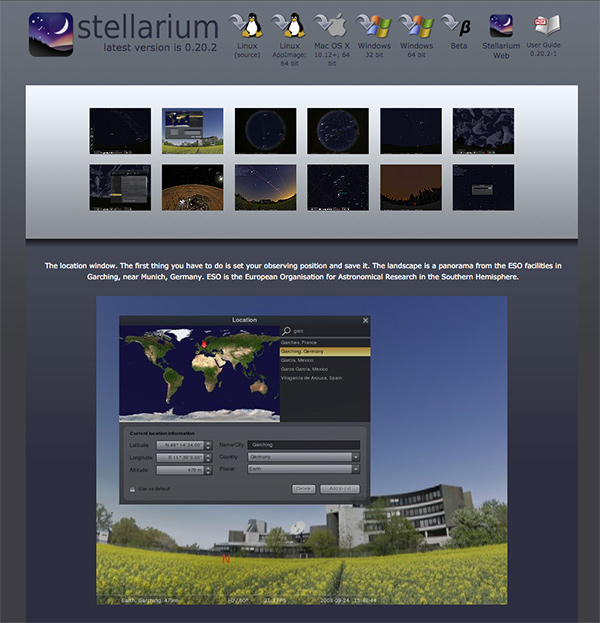600x623 pixels.
Task: Open the first top-row dark starry sky thumbnail
Action: pyautogui.click(x=120, y=131)
